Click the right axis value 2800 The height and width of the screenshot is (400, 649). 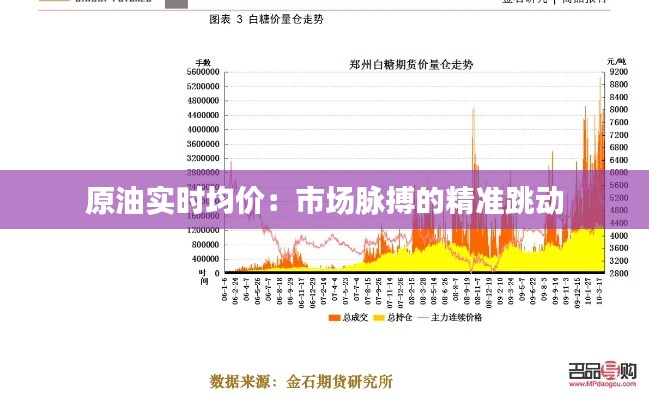(x=619, y=273)
